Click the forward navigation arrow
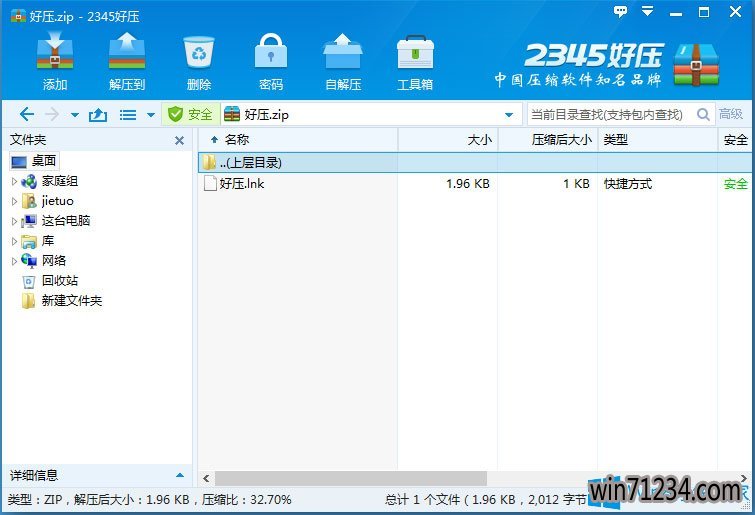The height and width of the screenshot is (515, 755). coord(52,115)
